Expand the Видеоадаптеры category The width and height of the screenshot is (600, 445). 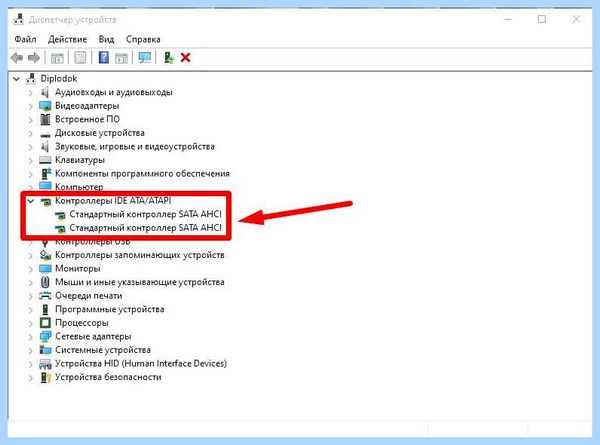[x=31, y=106]
